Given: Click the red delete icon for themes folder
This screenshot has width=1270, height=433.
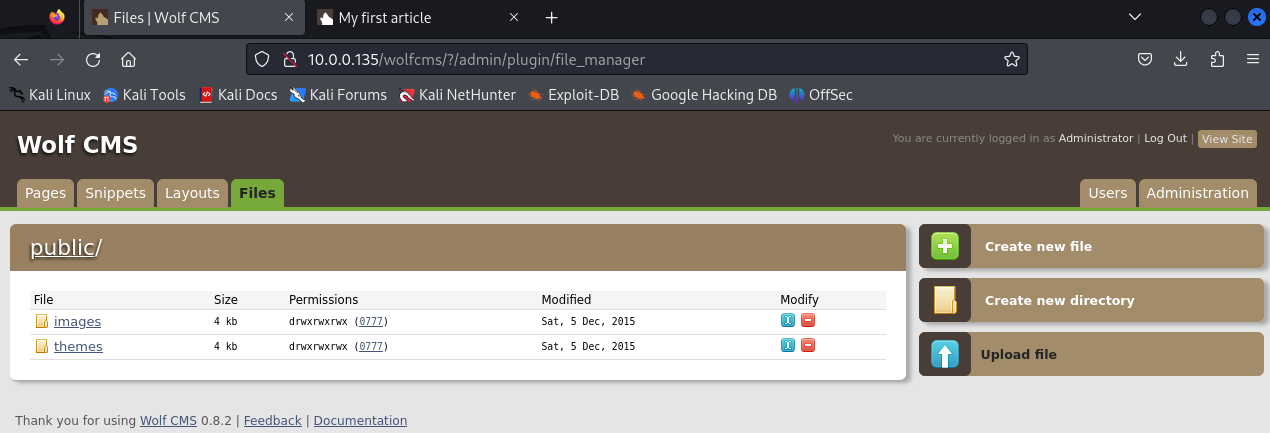Looking at the screenshot, I should click(x=808, y=346).
